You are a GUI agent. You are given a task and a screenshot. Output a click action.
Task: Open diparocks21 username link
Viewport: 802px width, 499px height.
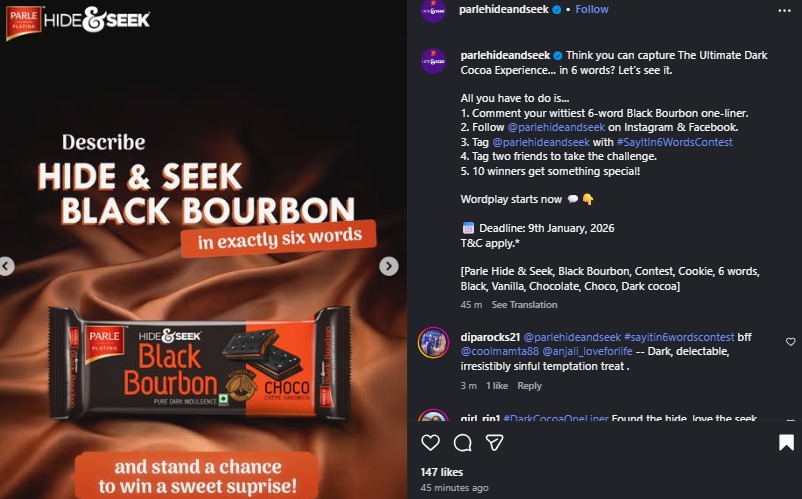[x=490, y=337]
